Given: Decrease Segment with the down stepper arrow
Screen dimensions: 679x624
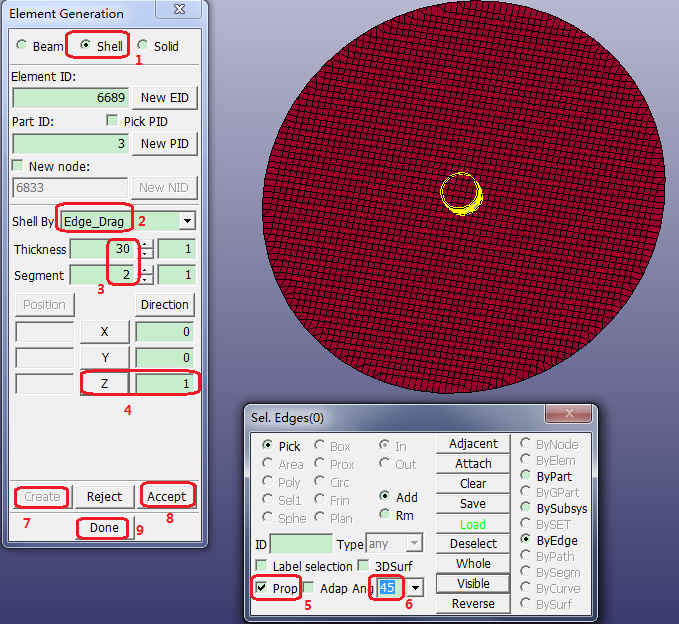Looking at the screenshot, I should 146,280.
